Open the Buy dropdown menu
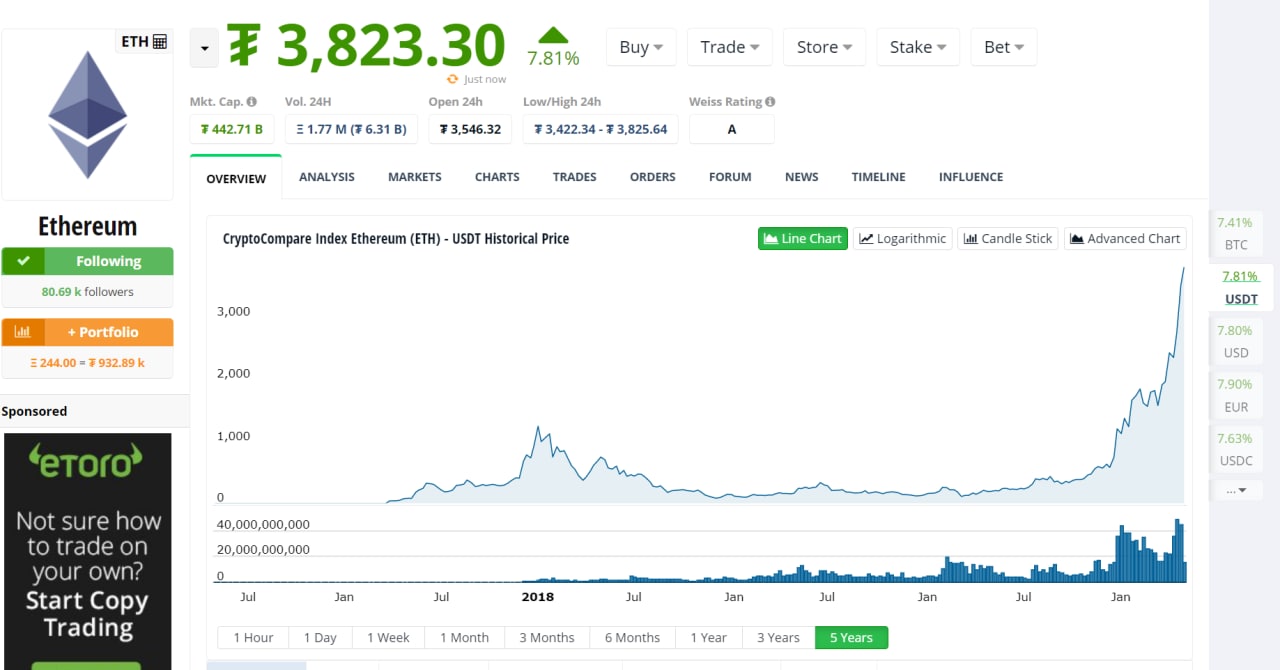Screen dimensions: 1280x670 click(641, 47)
